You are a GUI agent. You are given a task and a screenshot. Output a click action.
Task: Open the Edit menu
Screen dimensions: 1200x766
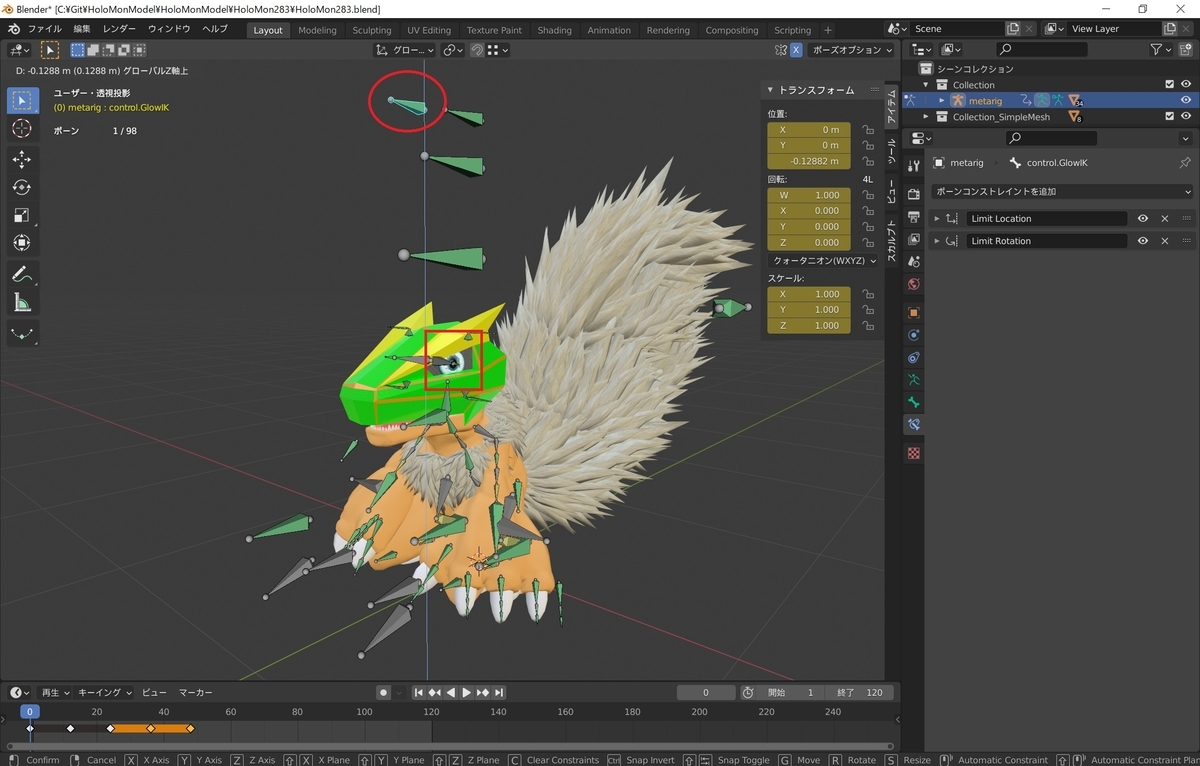[x=82, y=30]
